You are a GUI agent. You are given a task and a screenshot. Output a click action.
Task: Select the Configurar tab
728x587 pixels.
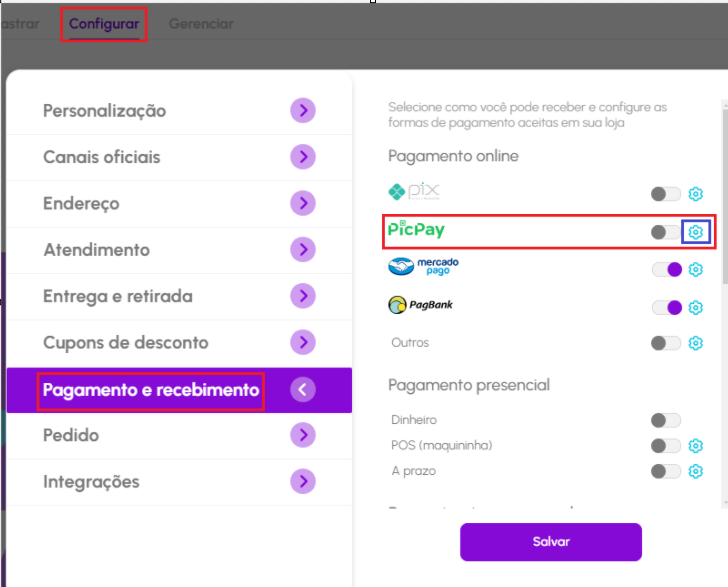(104, 24)
